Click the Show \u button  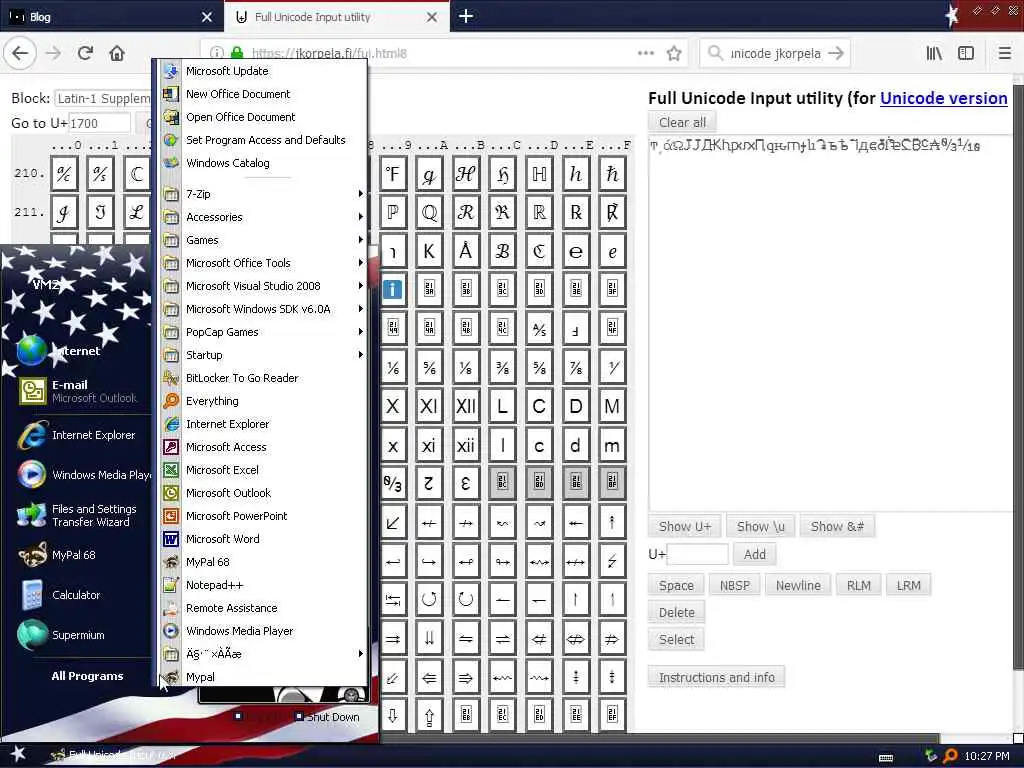click(760, 526)
